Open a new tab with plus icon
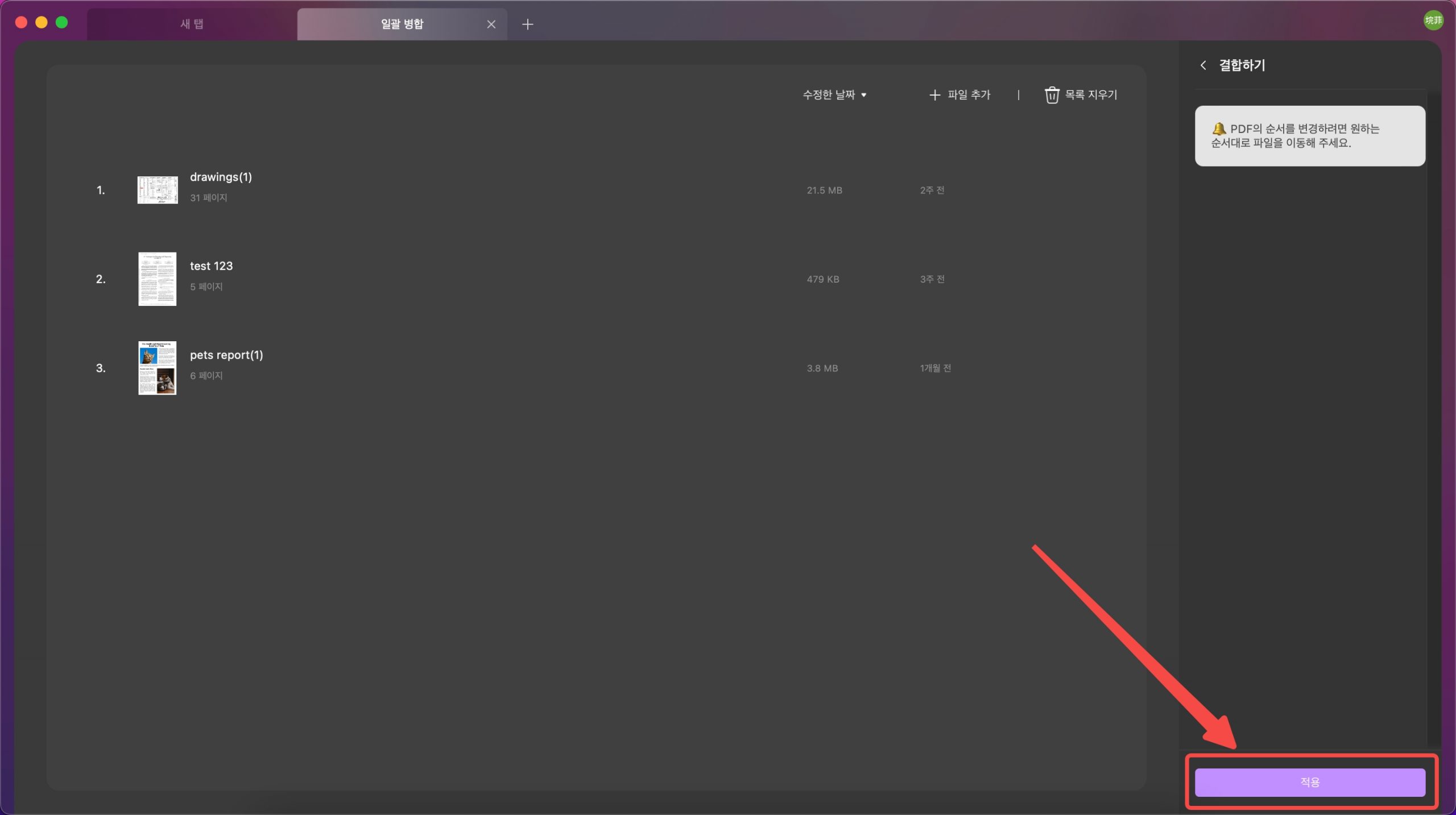 (x=527, y=24)
